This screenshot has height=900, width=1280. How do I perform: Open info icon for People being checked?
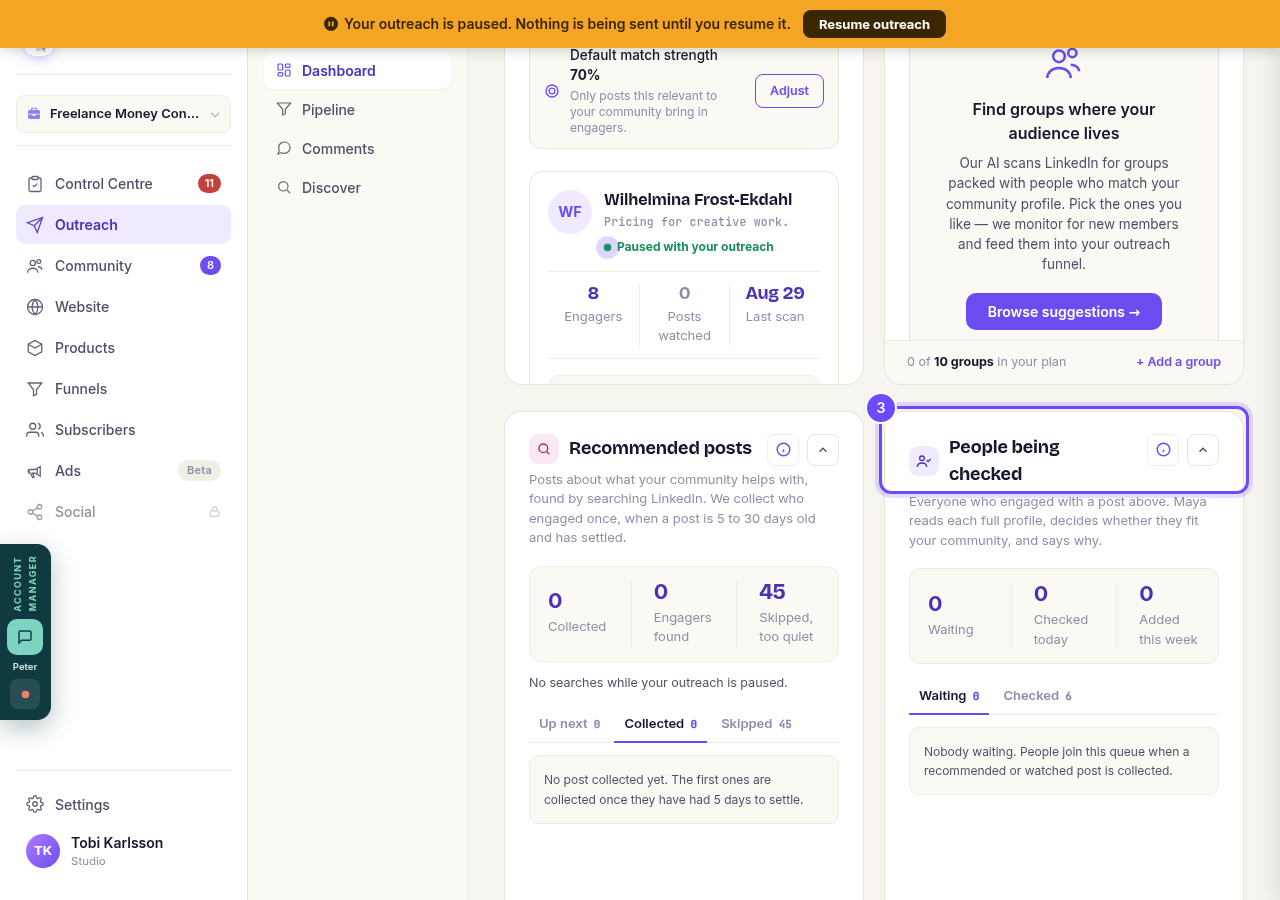coord(1163,450)
